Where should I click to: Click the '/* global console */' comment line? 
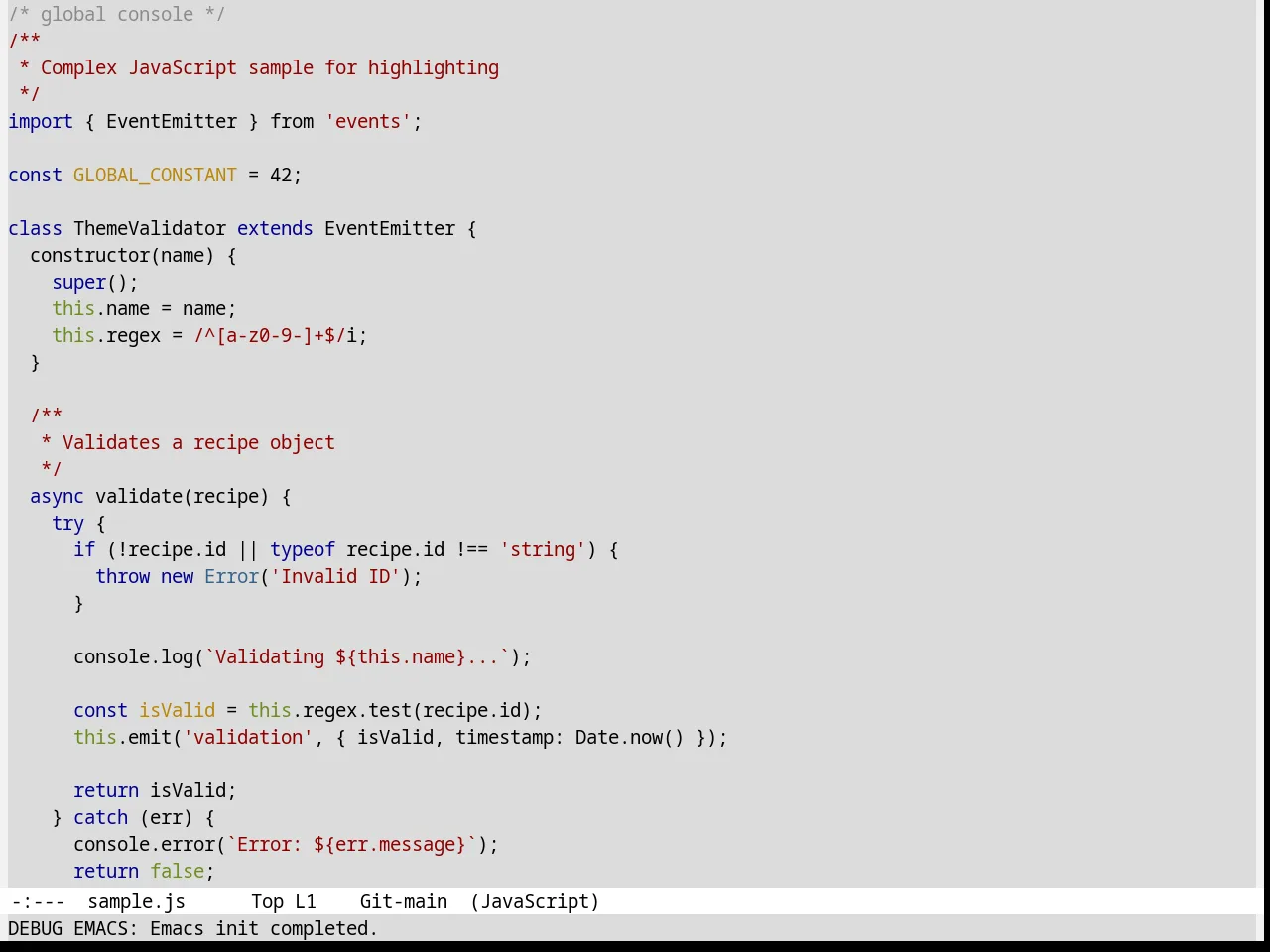[117, 14]
